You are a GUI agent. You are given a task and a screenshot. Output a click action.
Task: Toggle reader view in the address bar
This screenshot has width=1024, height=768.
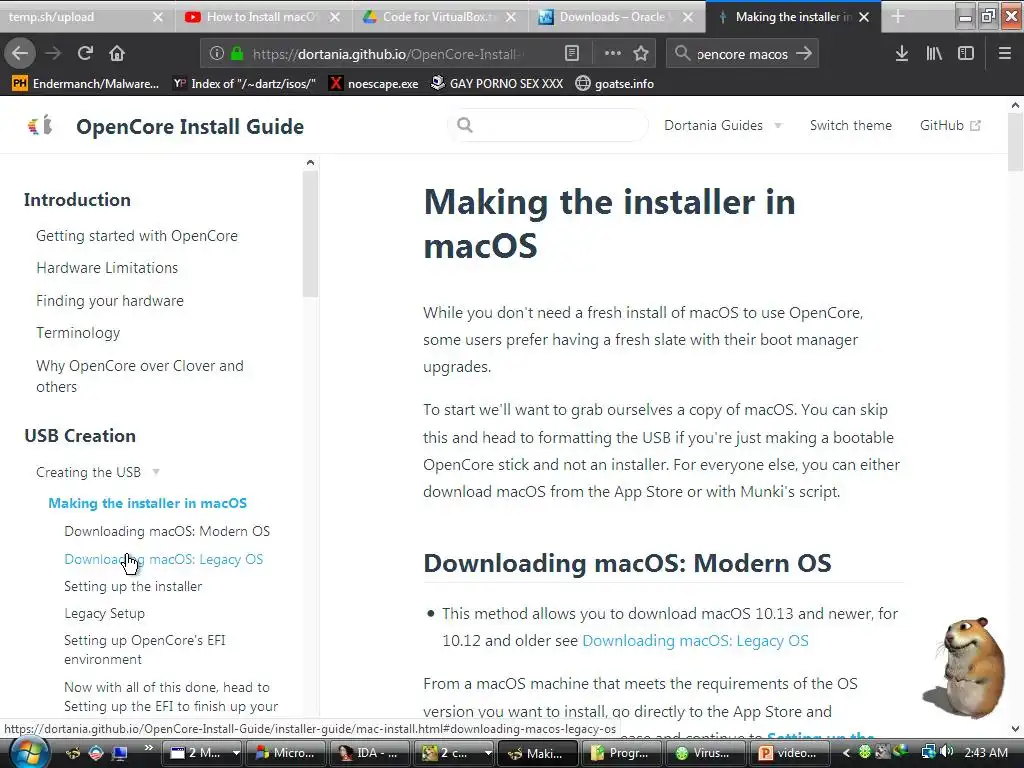(571, 54)
